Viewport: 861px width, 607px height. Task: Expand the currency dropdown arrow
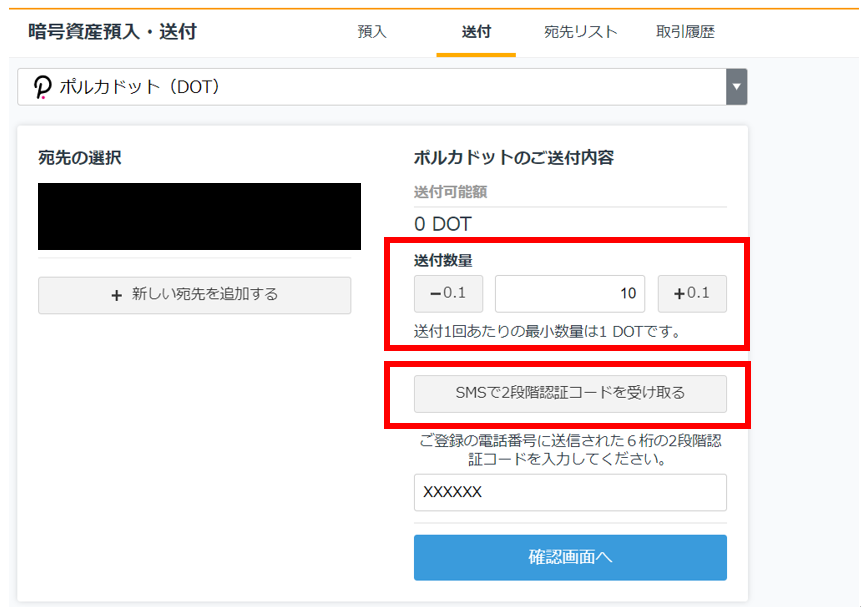click(x=736, y=87)
